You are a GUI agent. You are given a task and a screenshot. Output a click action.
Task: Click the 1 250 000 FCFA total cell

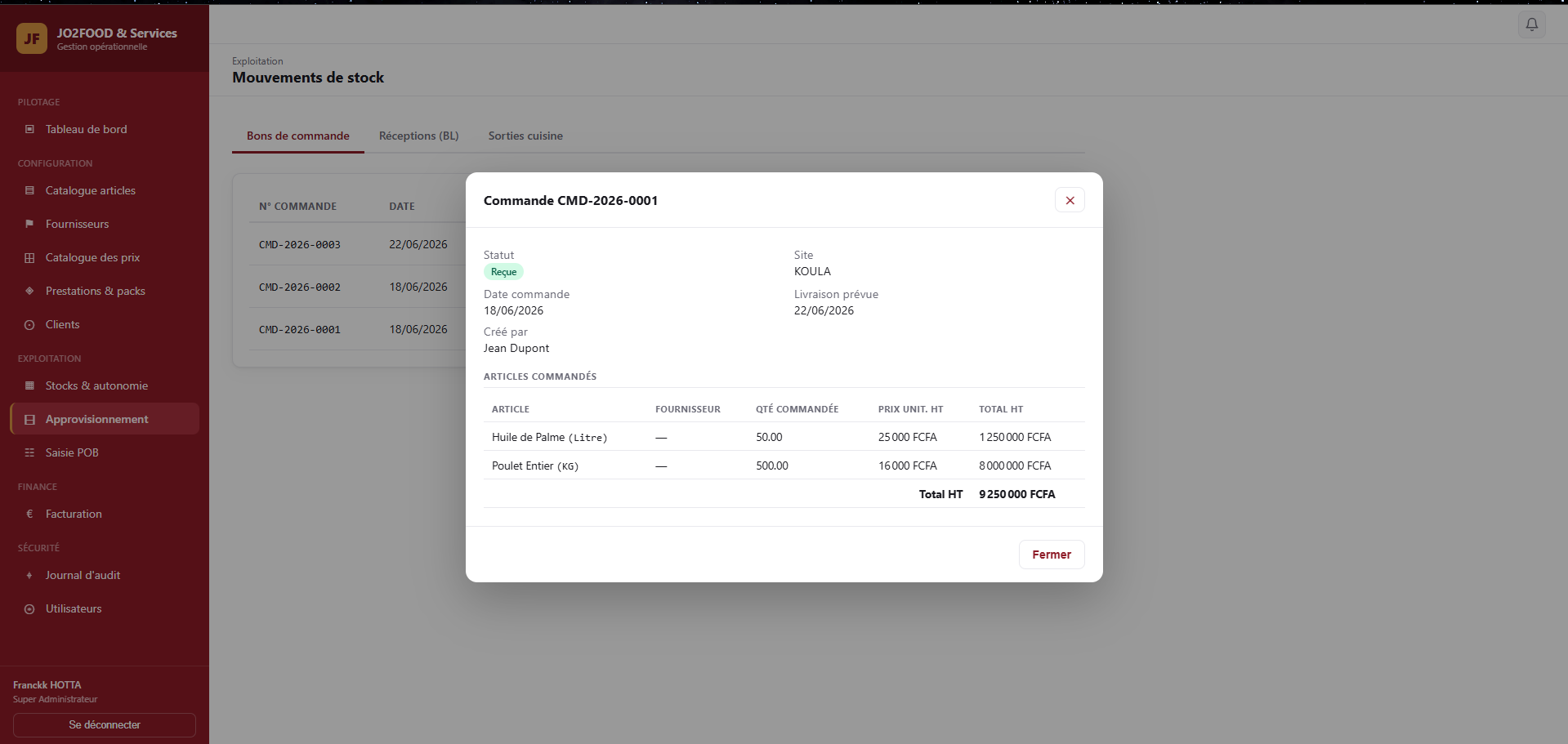point(1015,437)
